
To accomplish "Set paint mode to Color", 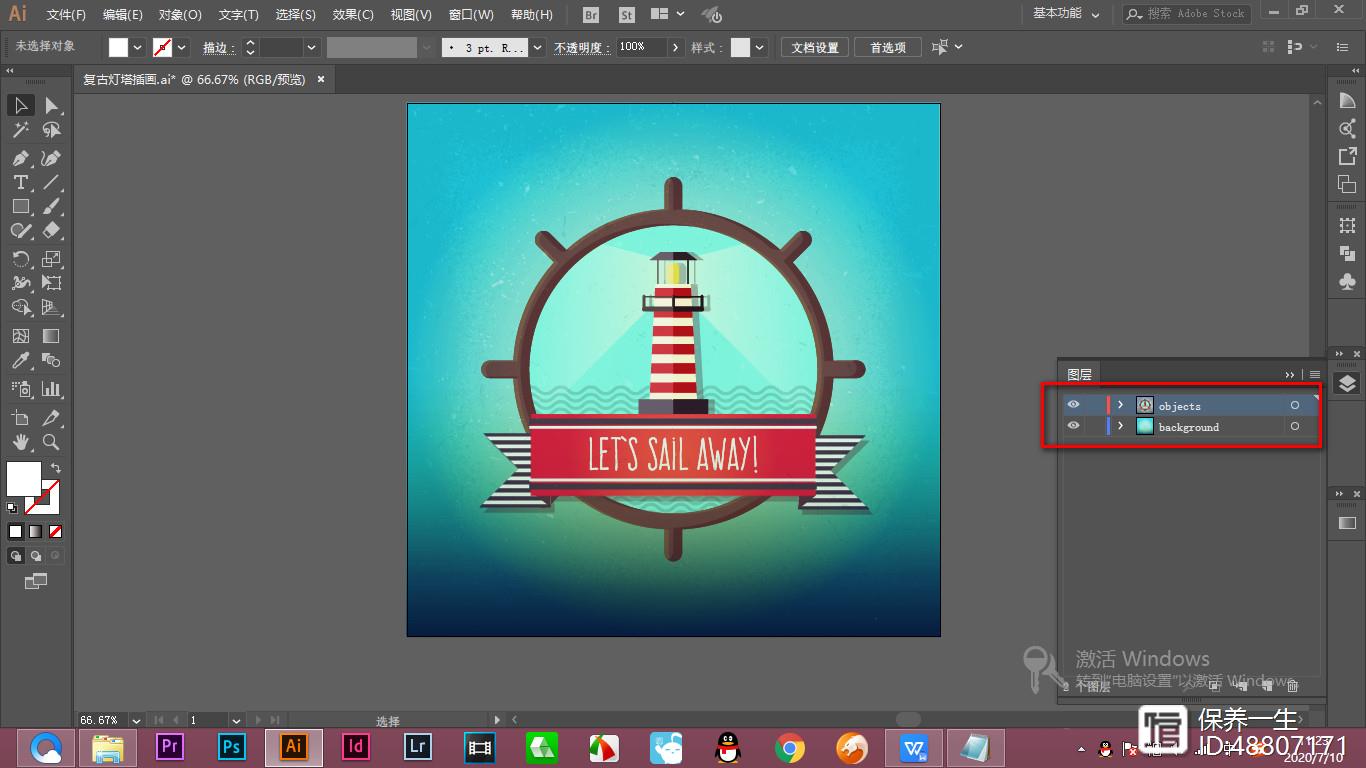I will tap(15, 531).
